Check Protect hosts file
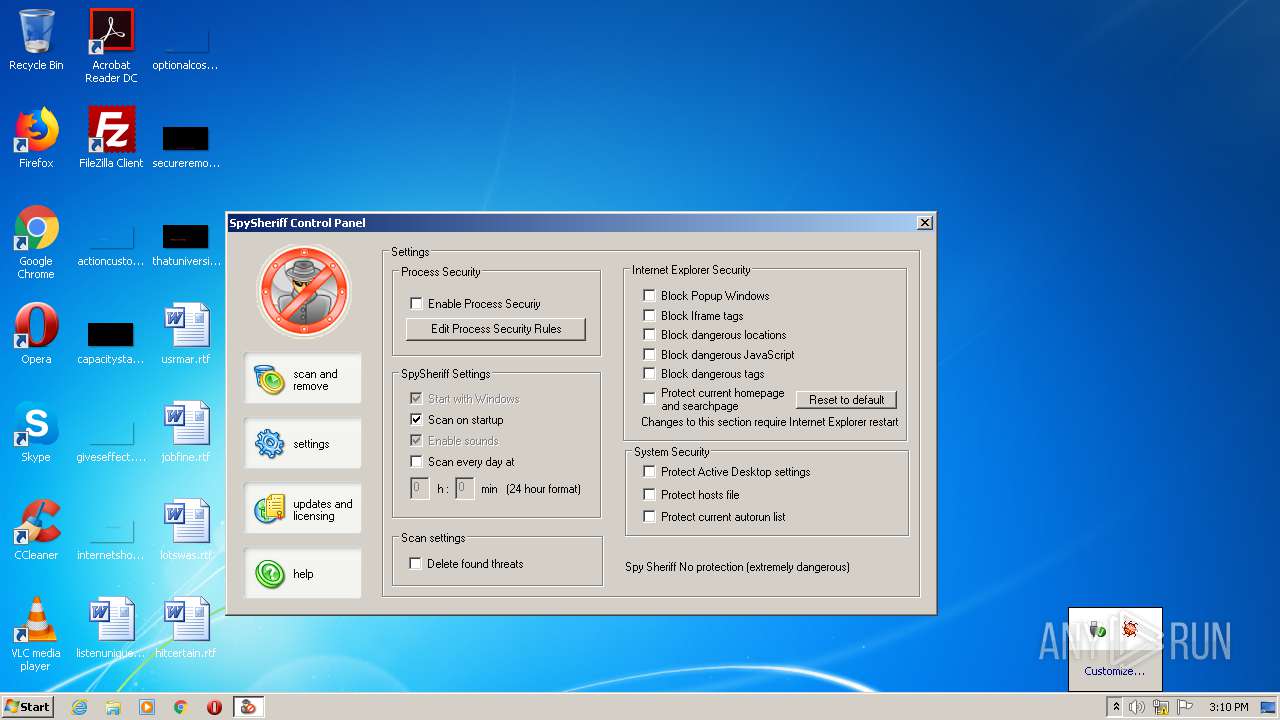Screen dimensions: 1280x720 pos(649,495)
